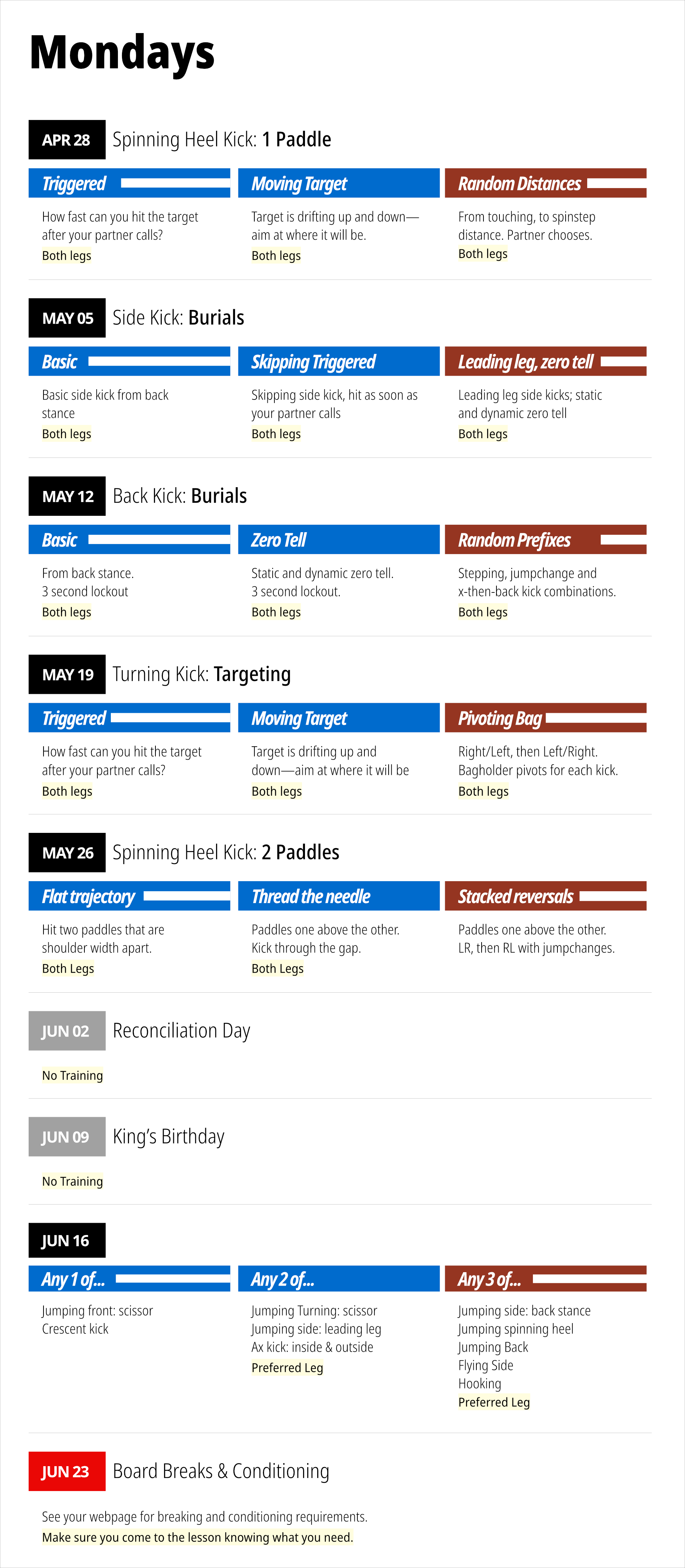
Task: Click the APR 28 date badge
Action: (66, 140)
